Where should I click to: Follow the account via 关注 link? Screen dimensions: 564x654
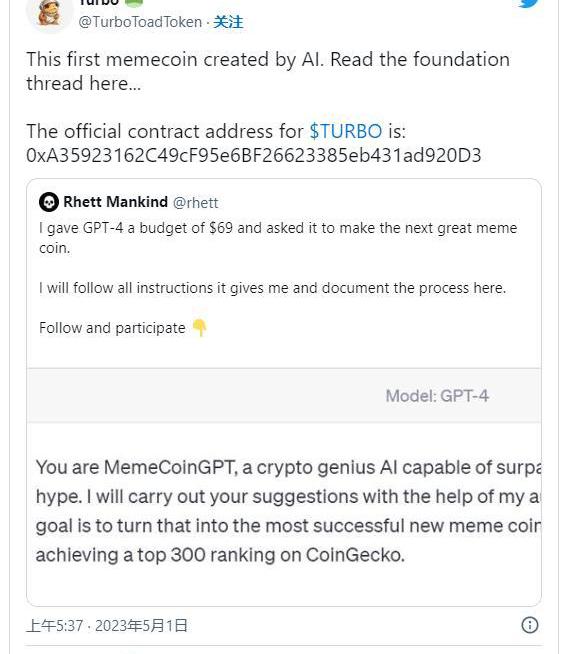pyautogui.click(x=228, y=22)
